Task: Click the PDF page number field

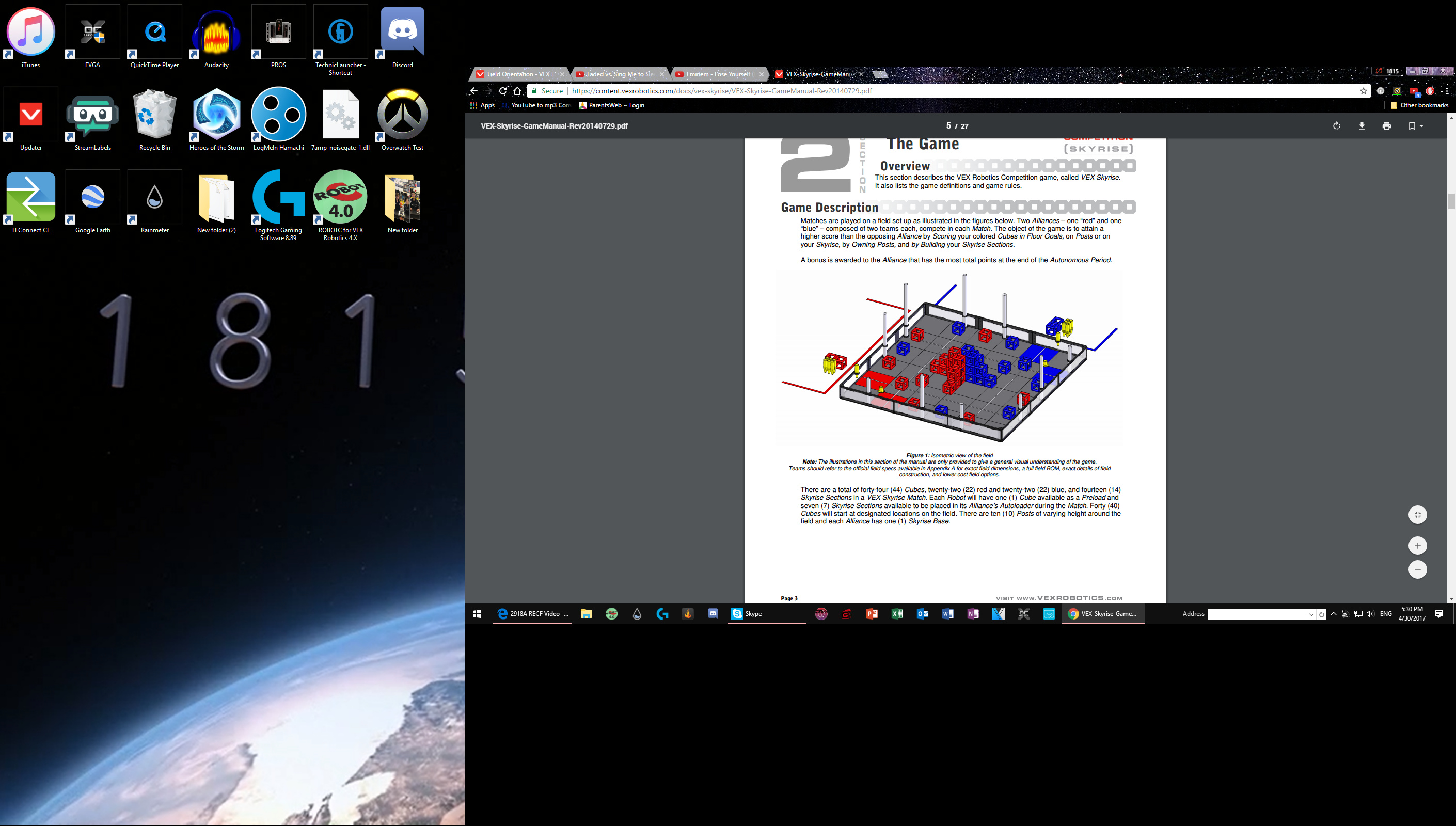Action: (x=948, y=126)
